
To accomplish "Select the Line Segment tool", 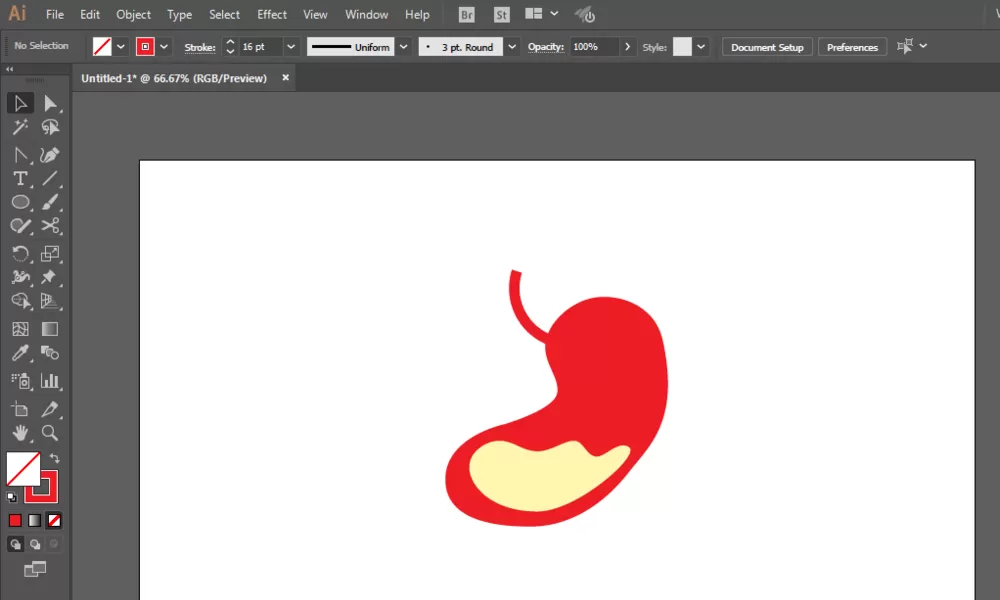I will tap(50, 179).
